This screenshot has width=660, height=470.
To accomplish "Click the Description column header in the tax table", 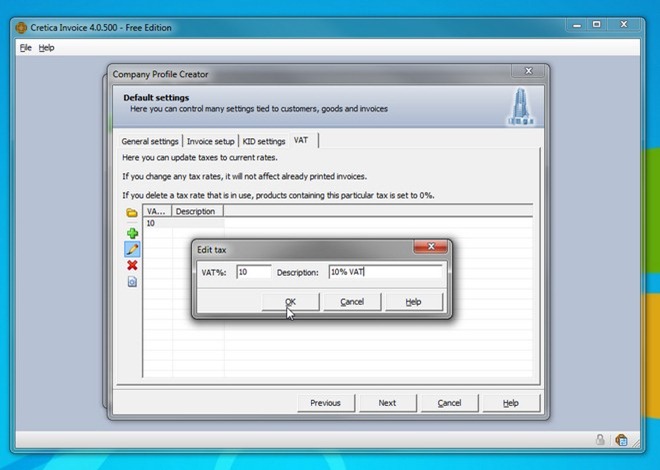I will 197,211.
